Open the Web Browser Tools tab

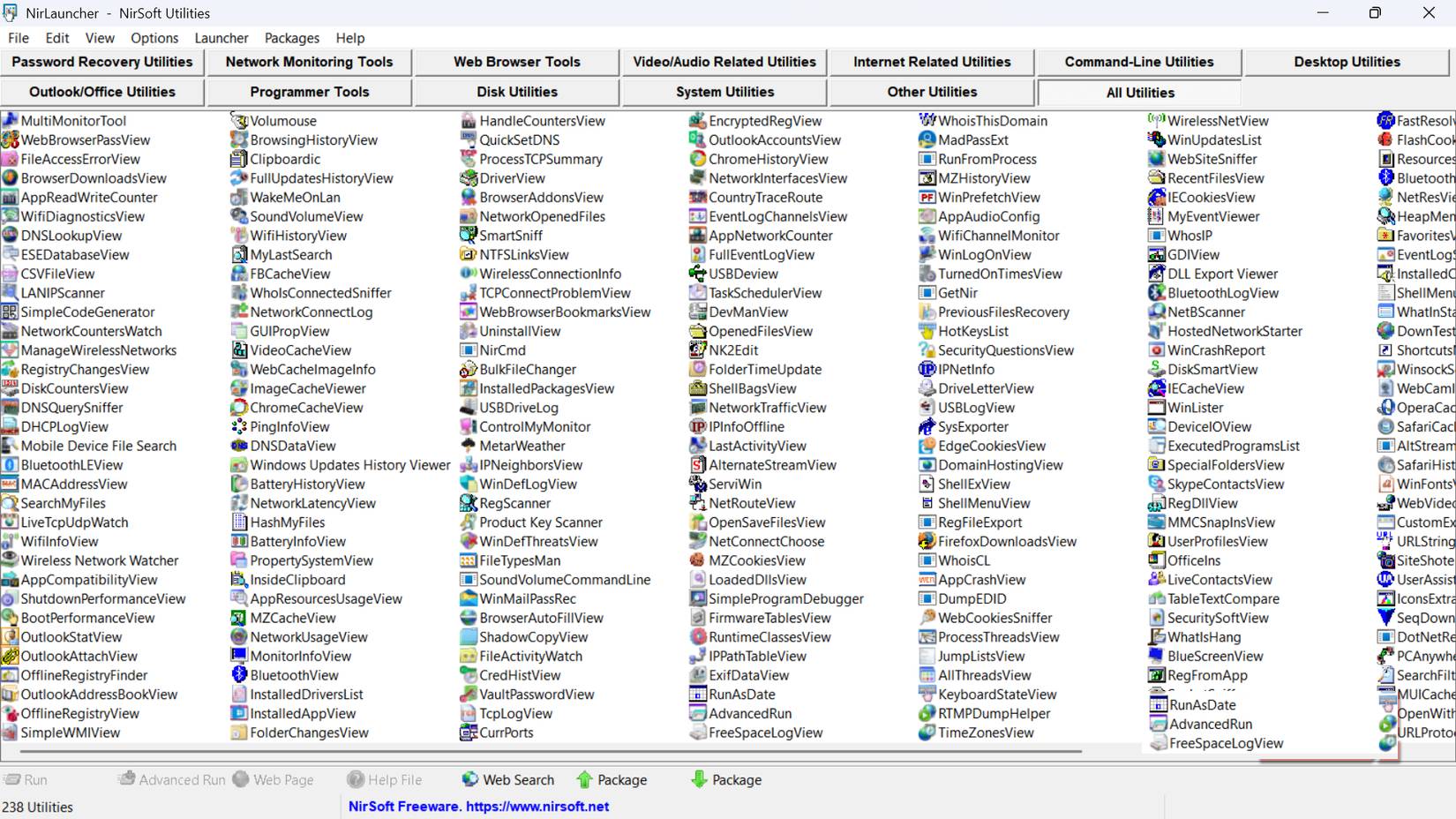tap(517, 62)
